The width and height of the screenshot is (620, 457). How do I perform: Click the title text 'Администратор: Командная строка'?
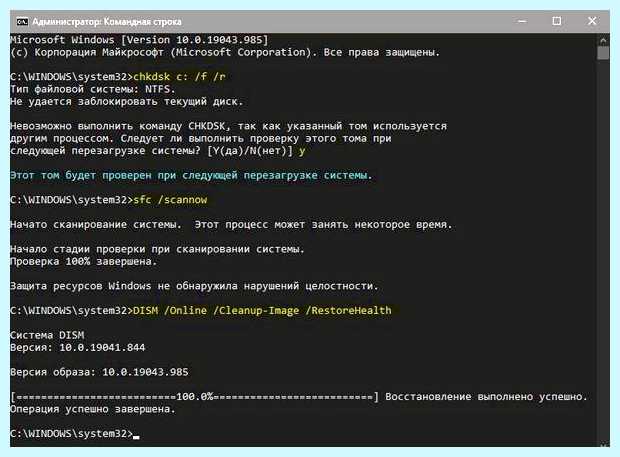point(107,22)
